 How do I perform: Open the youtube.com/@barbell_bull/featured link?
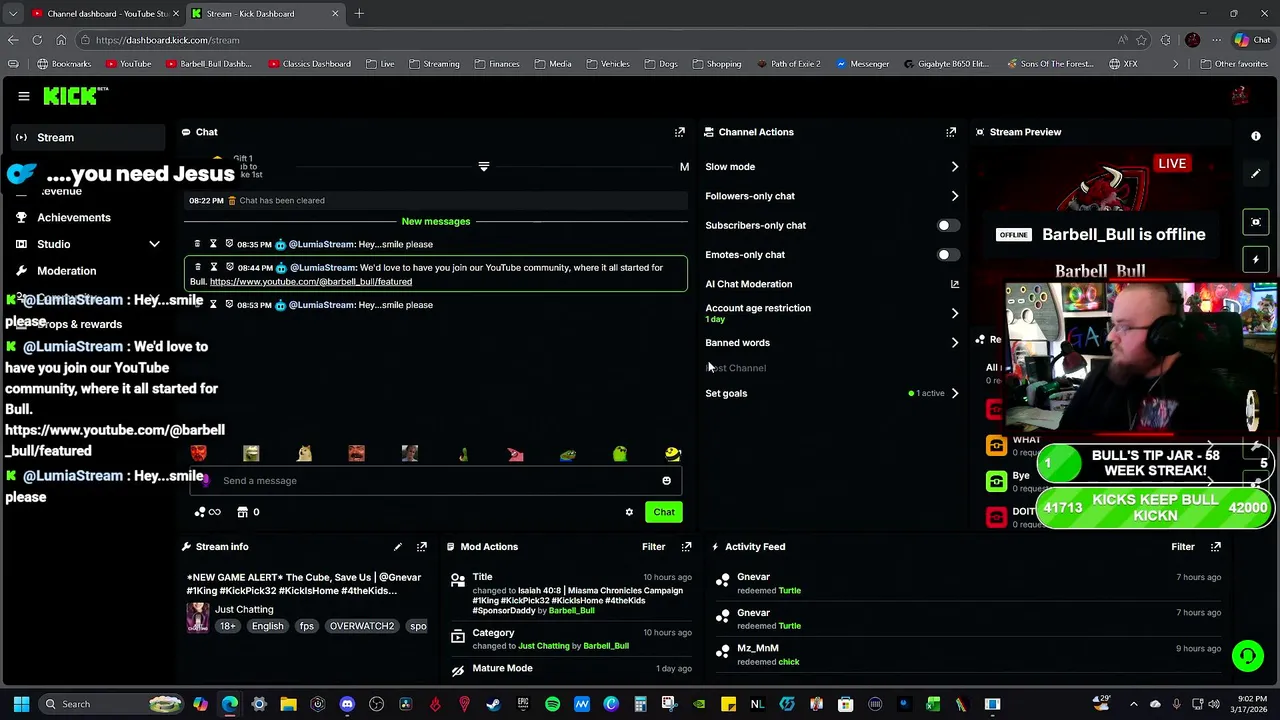(311, 282)
